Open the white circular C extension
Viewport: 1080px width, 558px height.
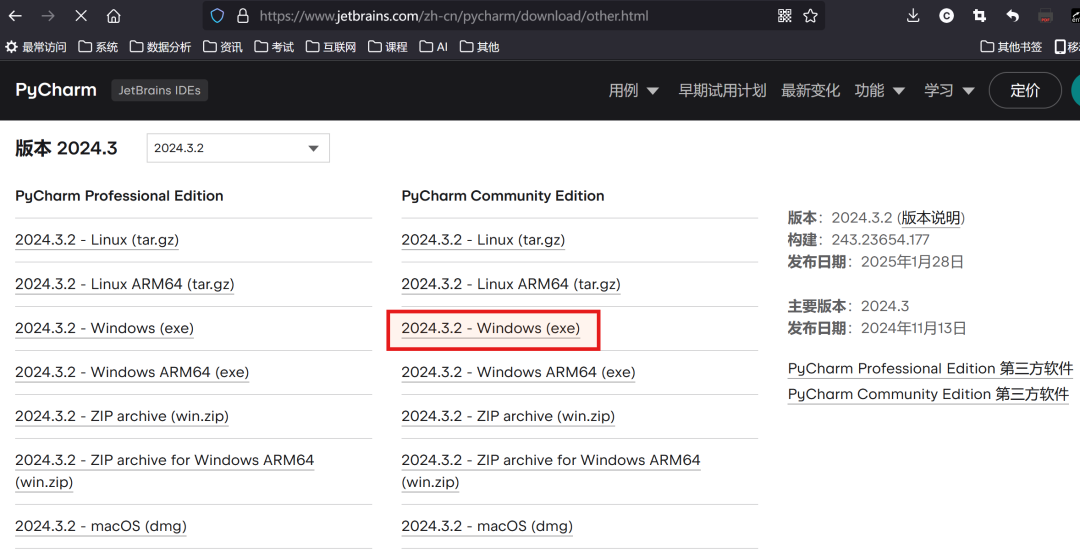[x=946, y=16]
